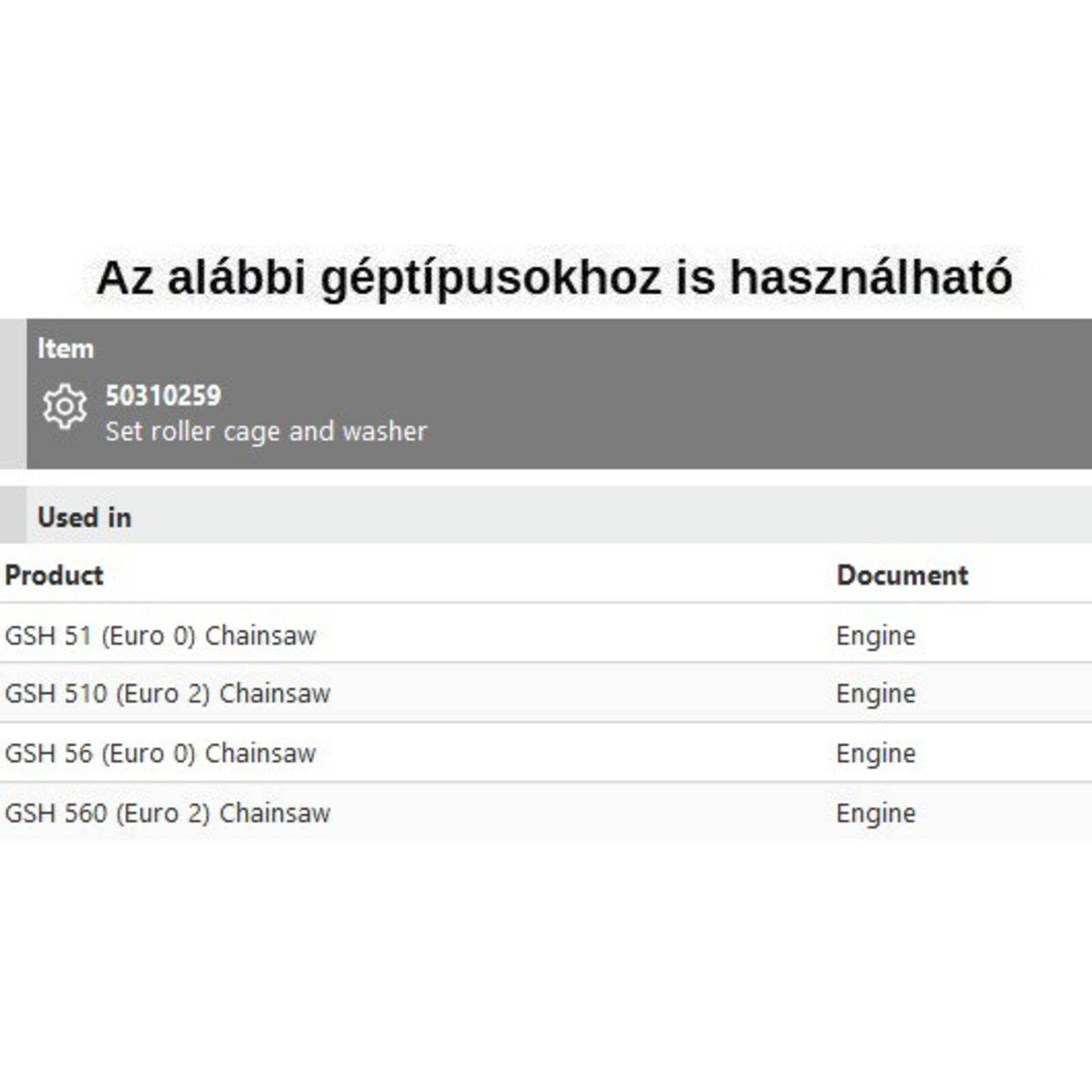Select part number 50310259
This screenshot has width=1092, height=1092.
(x=163, y=396)
